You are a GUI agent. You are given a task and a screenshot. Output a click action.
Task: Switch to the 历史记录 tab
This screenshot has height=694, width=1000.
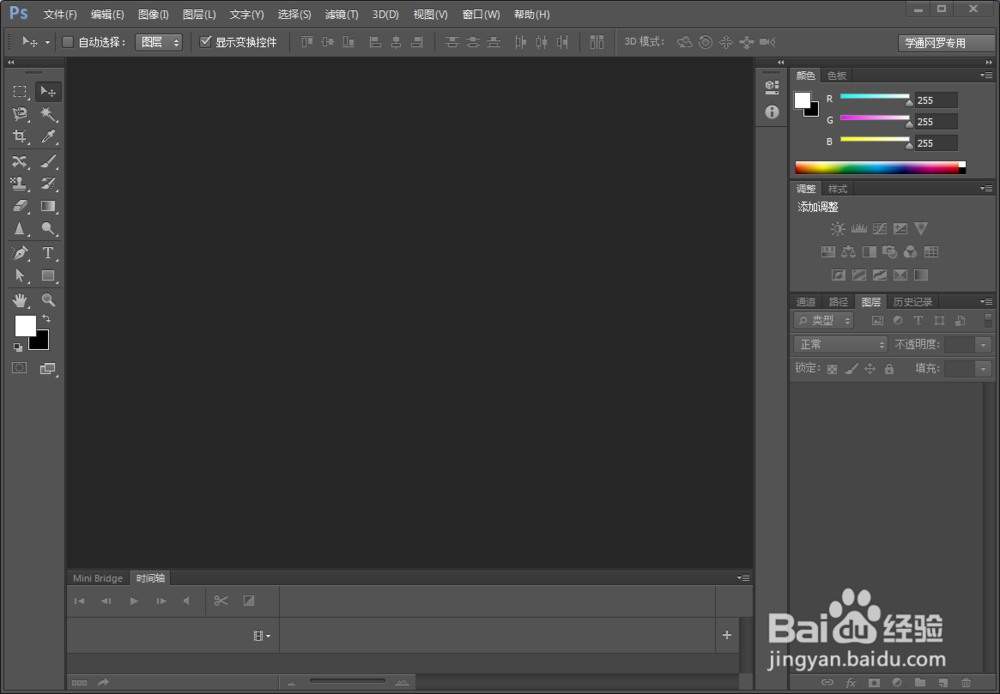coord(913,302)
